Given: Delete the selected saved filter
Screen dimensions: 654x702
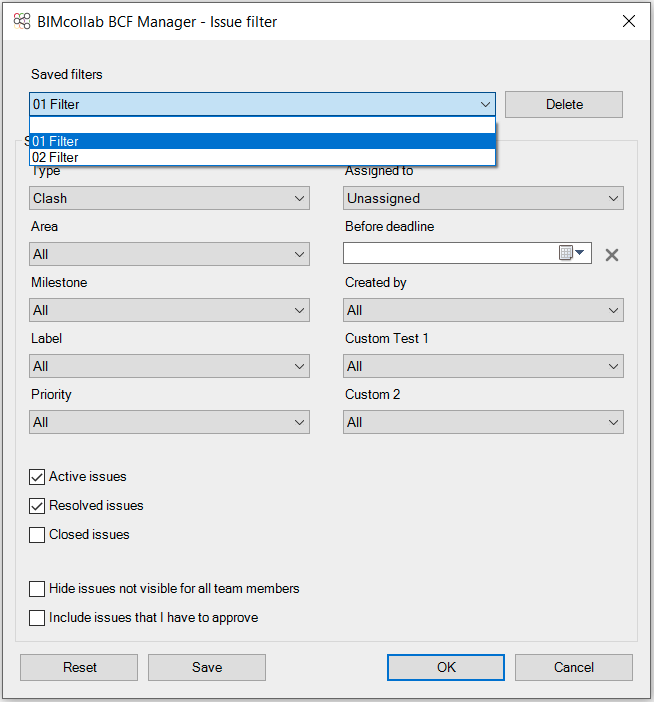Looking at the screenshot, I should [564, 104].
